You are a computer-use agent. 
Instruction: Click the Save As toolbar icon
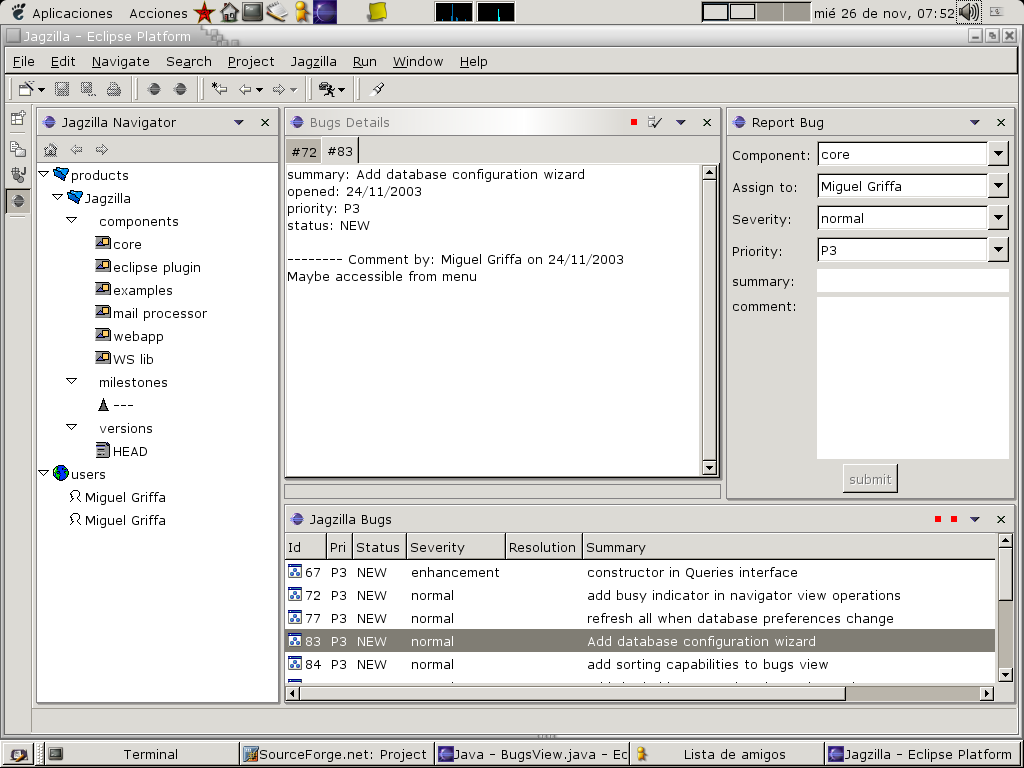click(88, 89)
